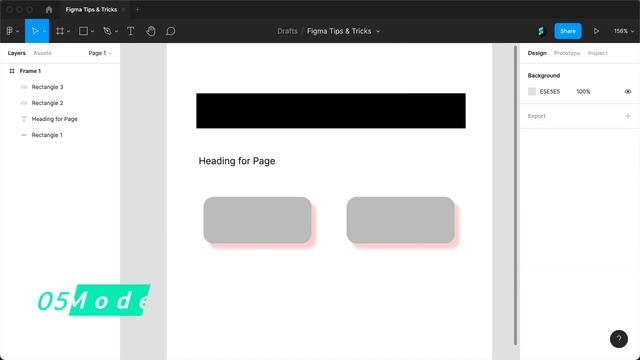Select the black rectangle on canvas
This screenshot has width=640, height=360.
[331, 111]
